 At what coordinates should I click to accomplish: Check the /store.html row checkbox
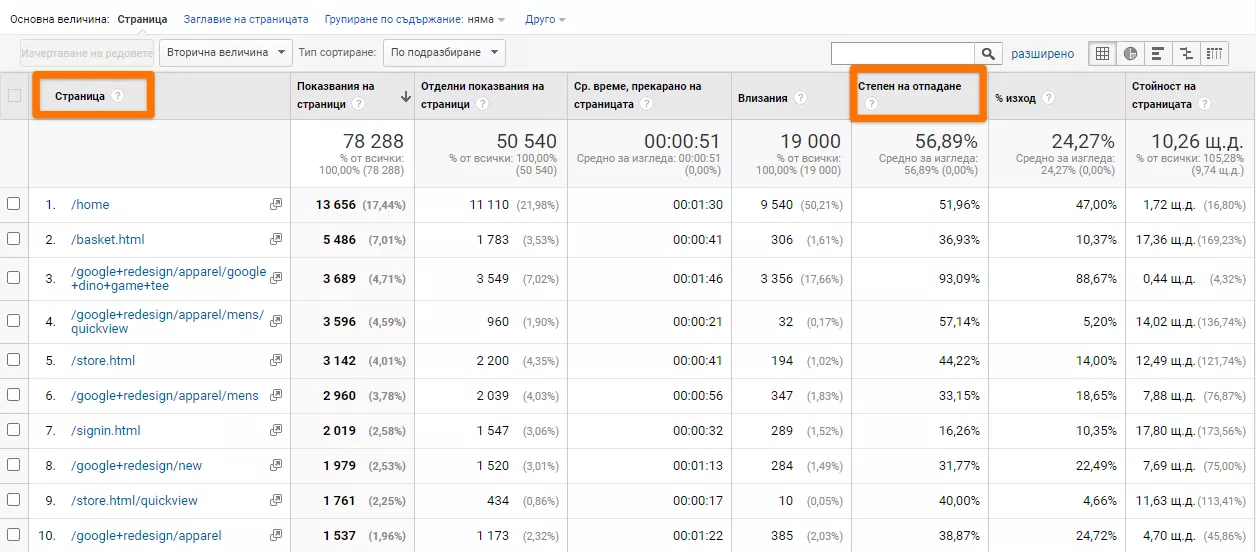pos(14,360)
